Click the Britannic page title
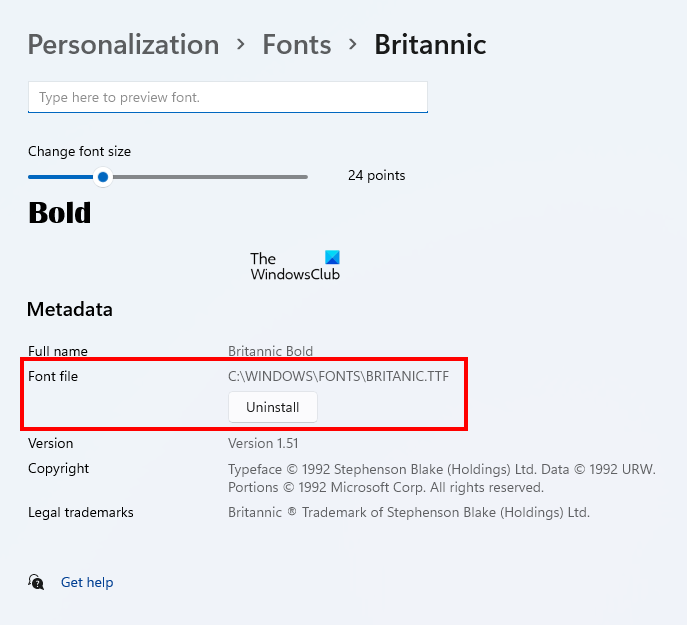The image size is (687, 625). [x=430, y=45]
